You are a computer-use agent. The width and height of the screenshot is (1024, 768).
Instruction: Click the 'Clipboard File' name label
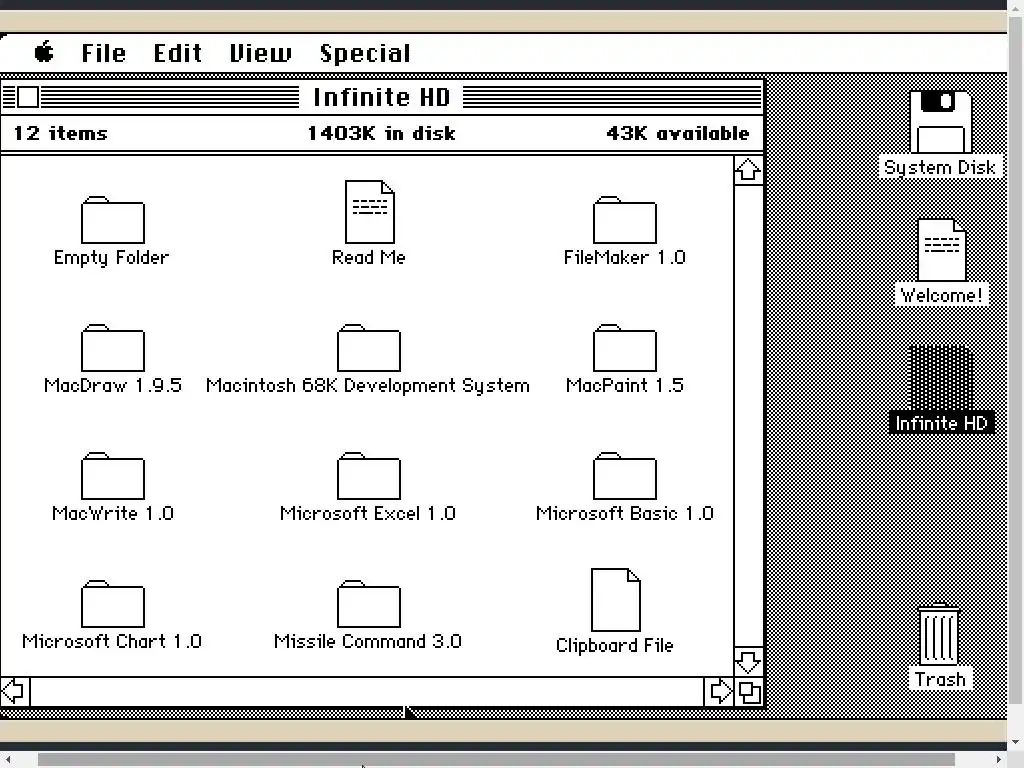[x=615, y=645]
